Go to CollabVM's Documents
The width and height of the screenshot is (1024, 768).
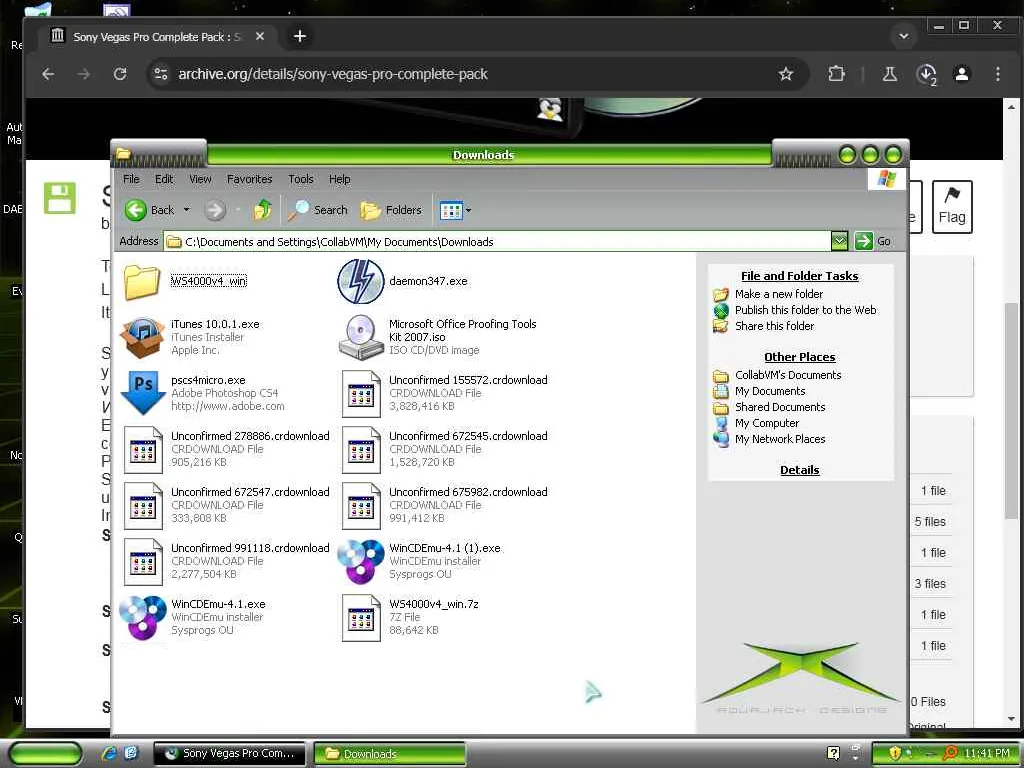(x=788, y=375)
